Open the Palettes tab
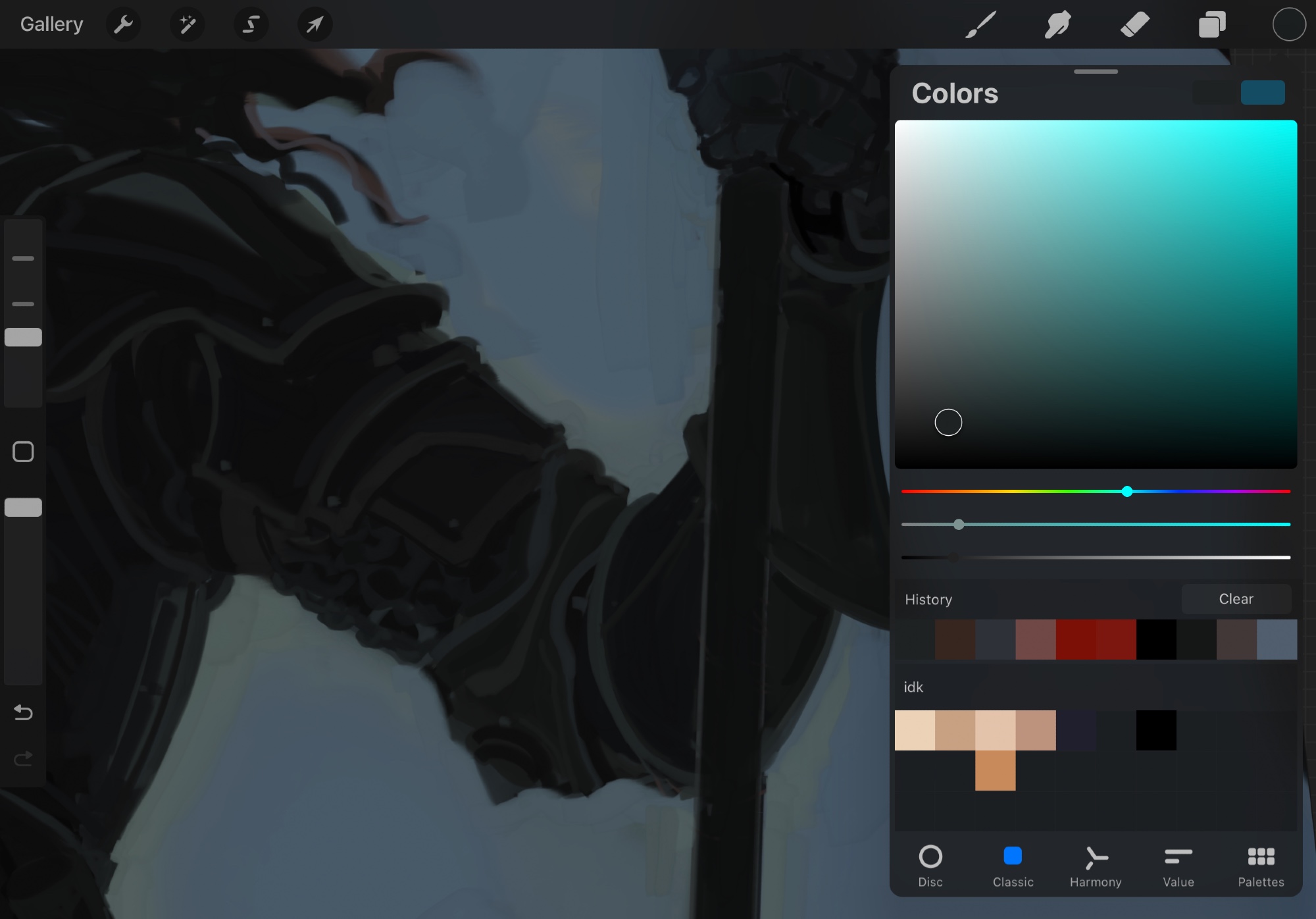 coord(1261,866)
